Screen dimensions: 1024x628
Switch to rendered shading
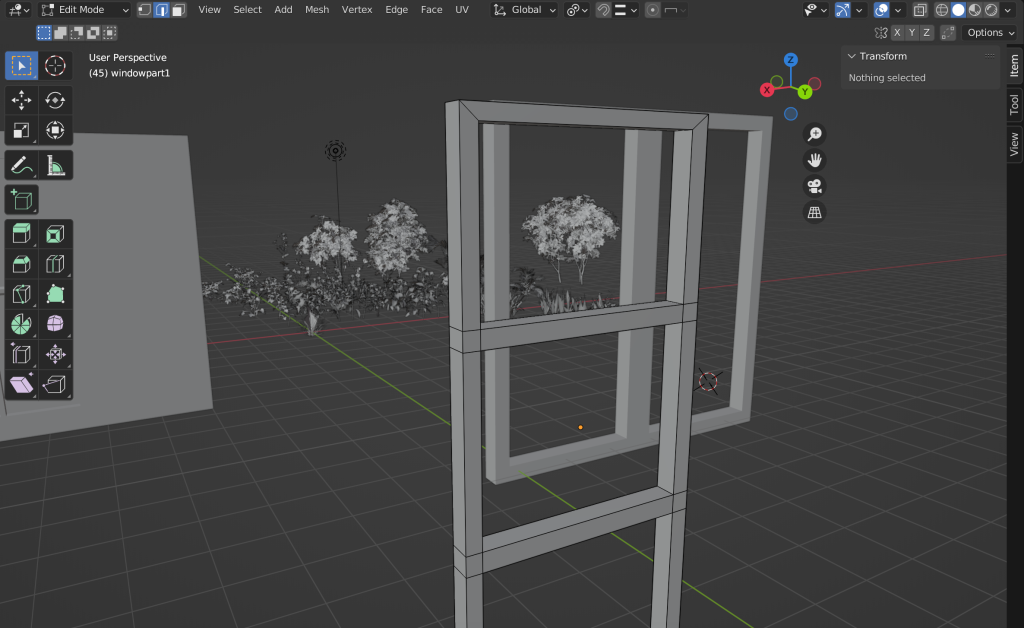[991, 10]
